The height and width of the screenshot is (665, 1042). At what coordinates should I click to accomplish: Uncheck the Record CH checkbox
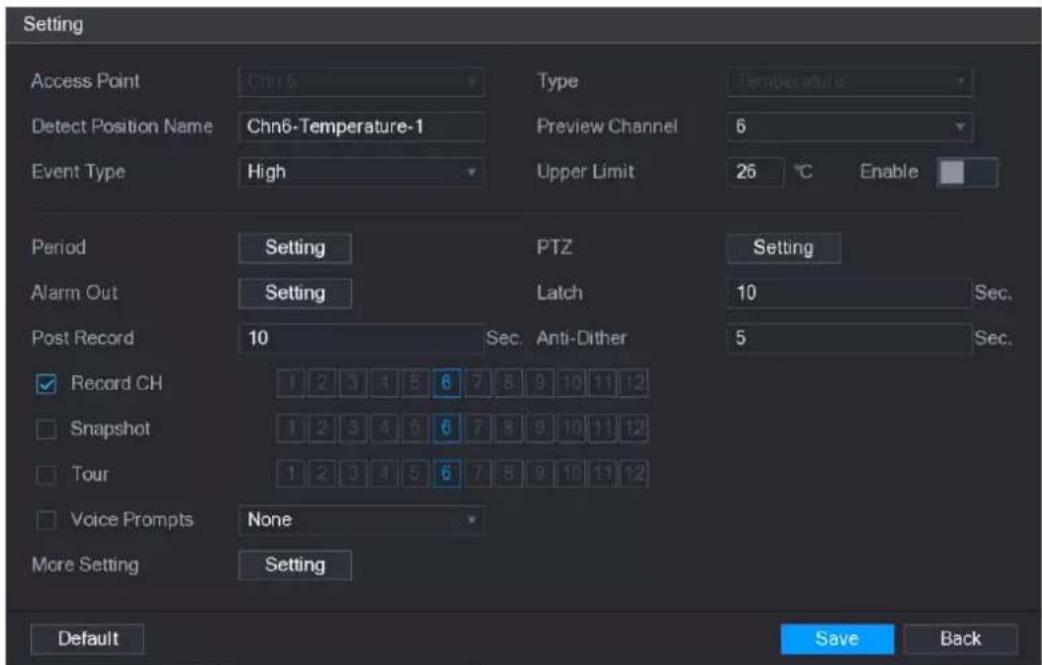pyautogui.click(x=46, y=384)
